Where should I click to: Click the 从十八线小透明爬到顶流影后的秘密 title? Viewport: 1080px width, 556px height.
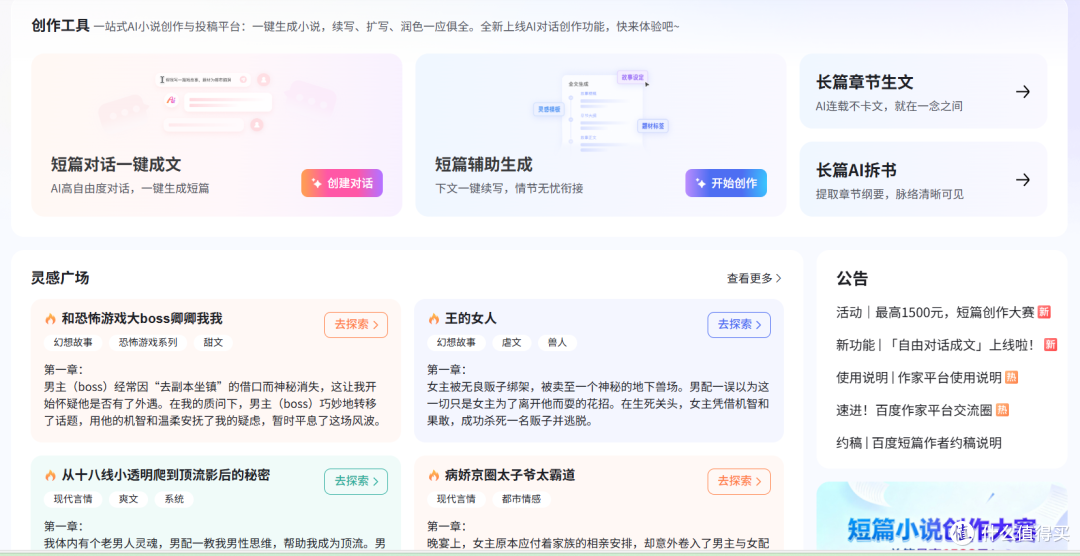[165, 475]
